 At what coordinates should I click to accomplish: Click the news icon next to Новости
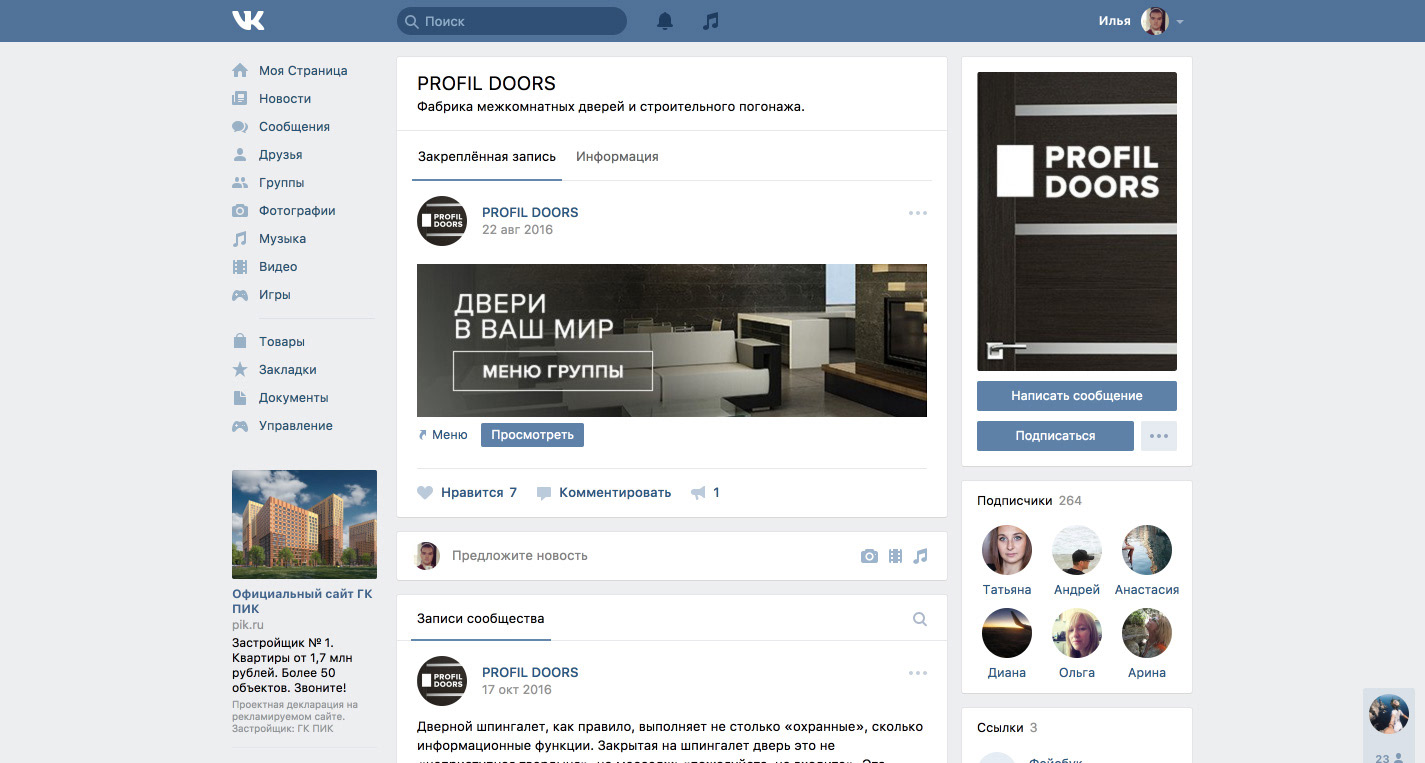click(240, 99)
